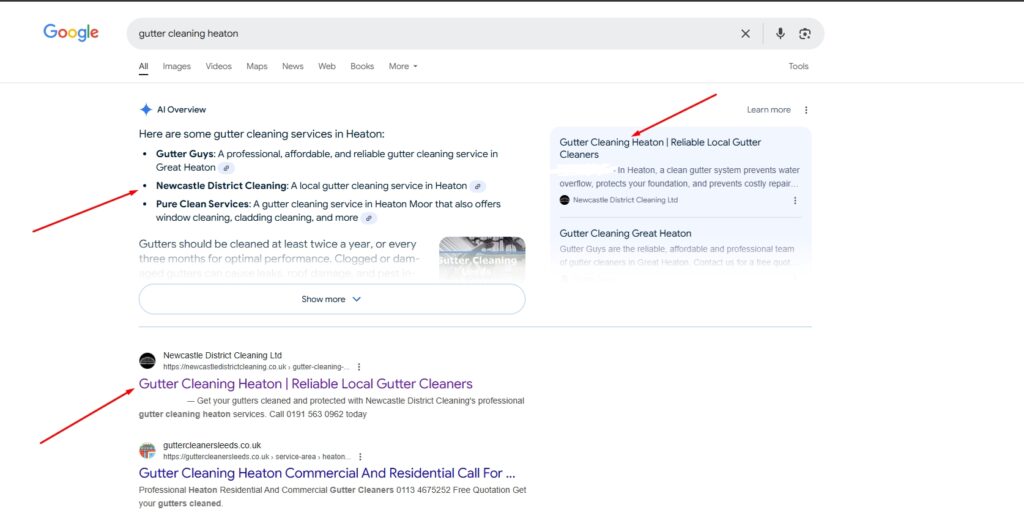Switch to the News tab

(293, 66)
